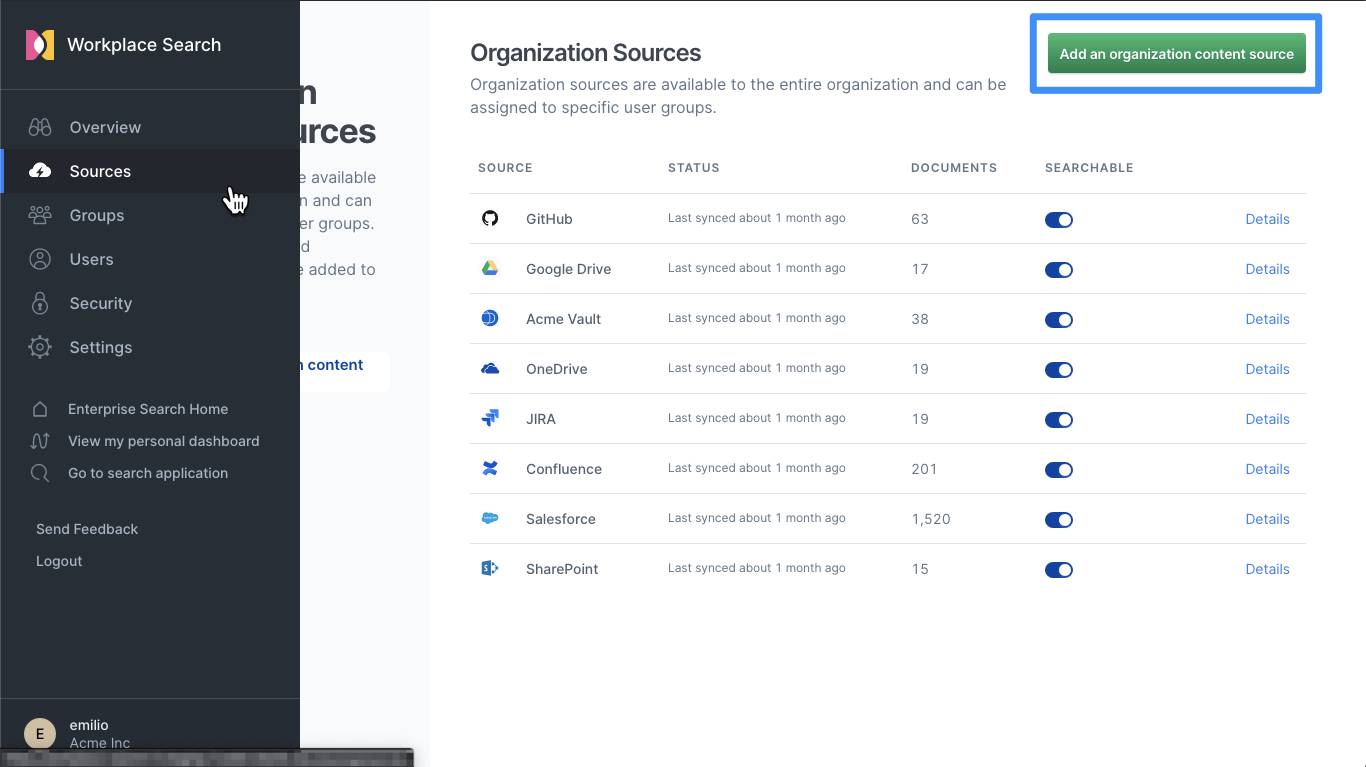1366x767 pixels.
Task: Click the Groups people icon
Action: coord(40,215)
